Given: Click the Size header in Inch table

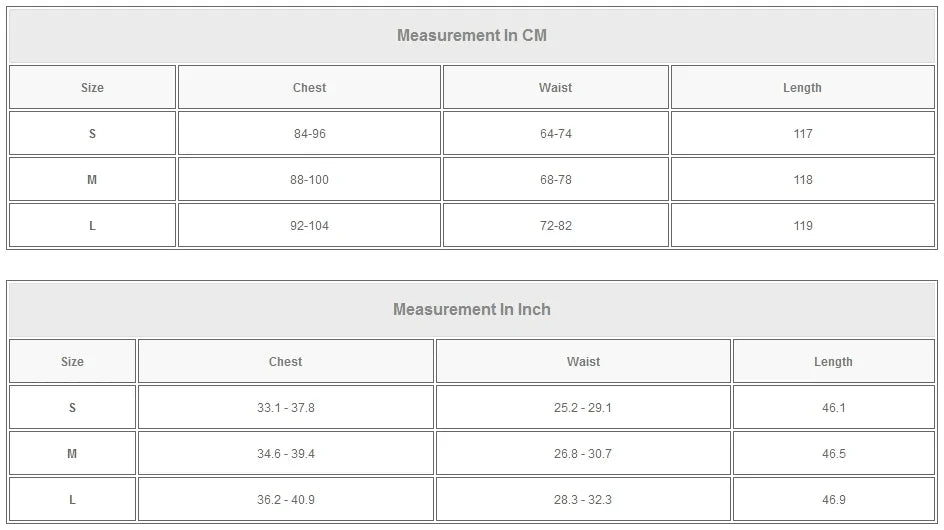Looking at the screenshot, I should [72, 362].
